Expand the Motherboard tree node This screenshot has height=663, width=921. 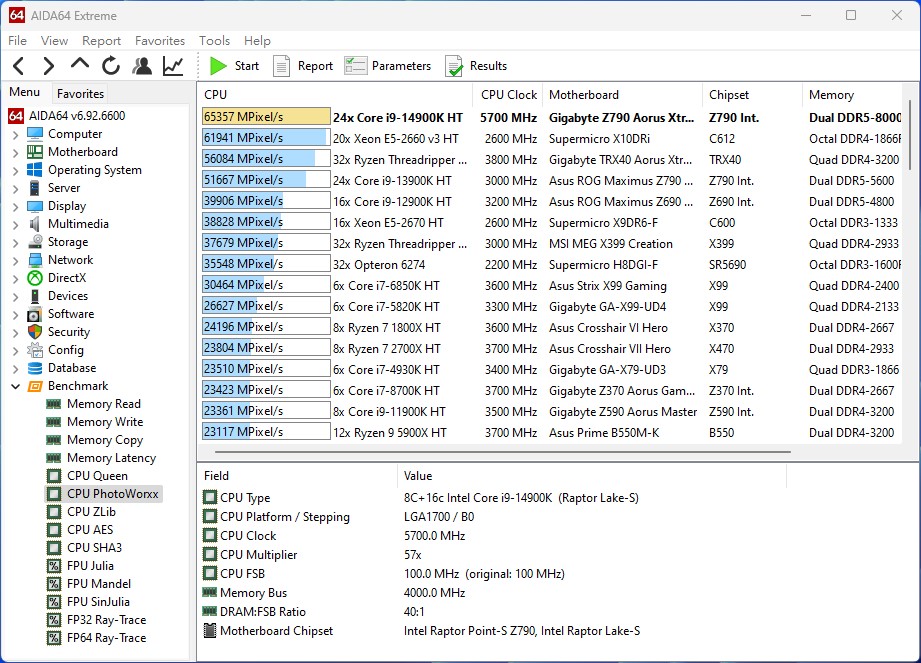pos(15,152)
